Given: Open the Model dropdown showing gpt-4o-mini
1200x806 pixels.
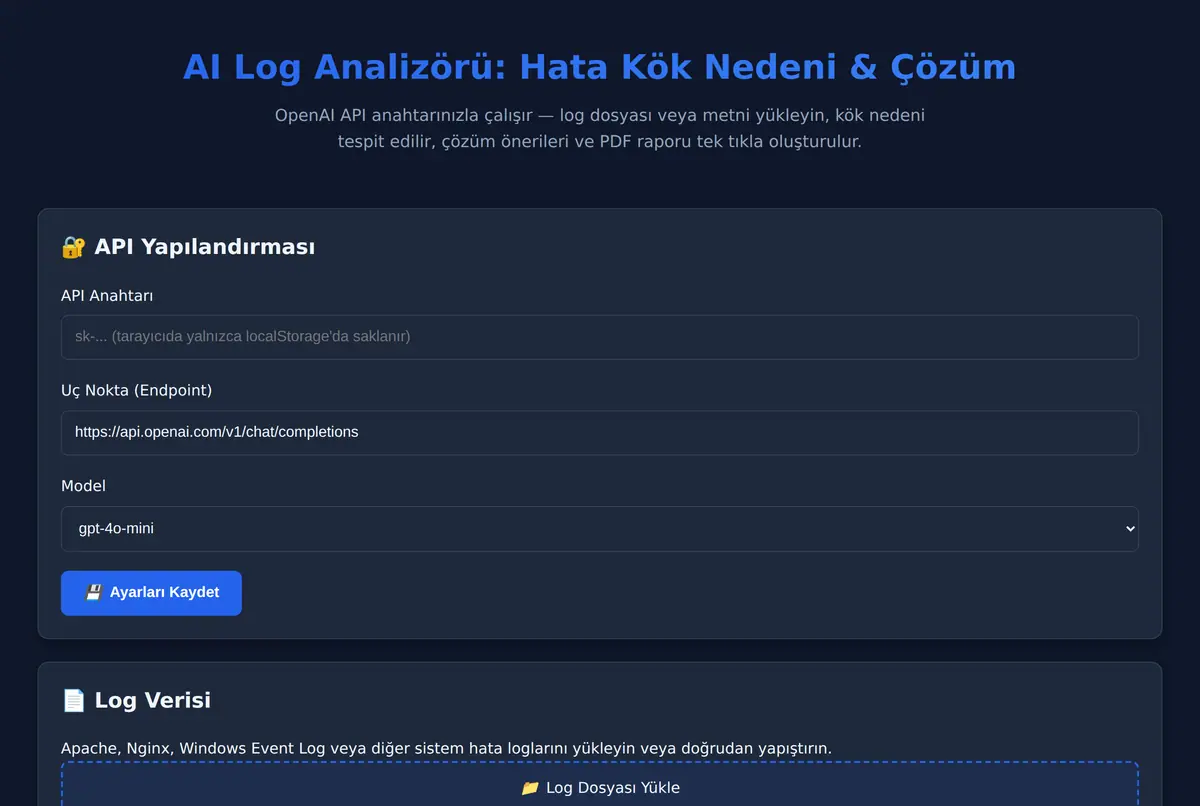Looking at the screenshot, I should click(599, 528).
